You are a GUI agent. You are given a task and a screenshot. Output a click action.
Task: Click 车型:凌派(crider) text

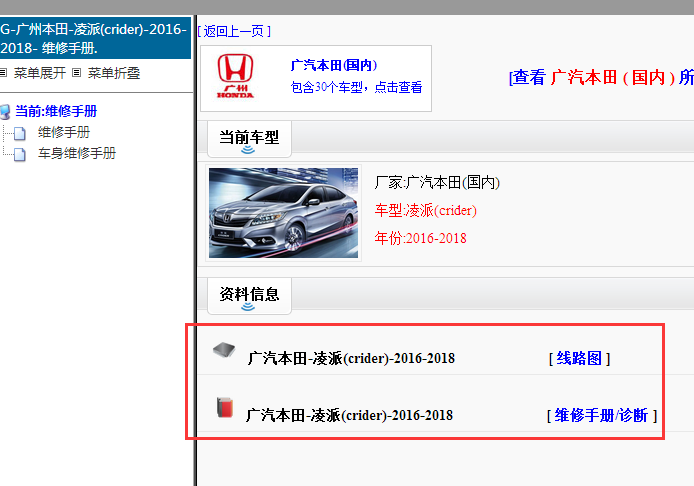click(x=426, y=210)
